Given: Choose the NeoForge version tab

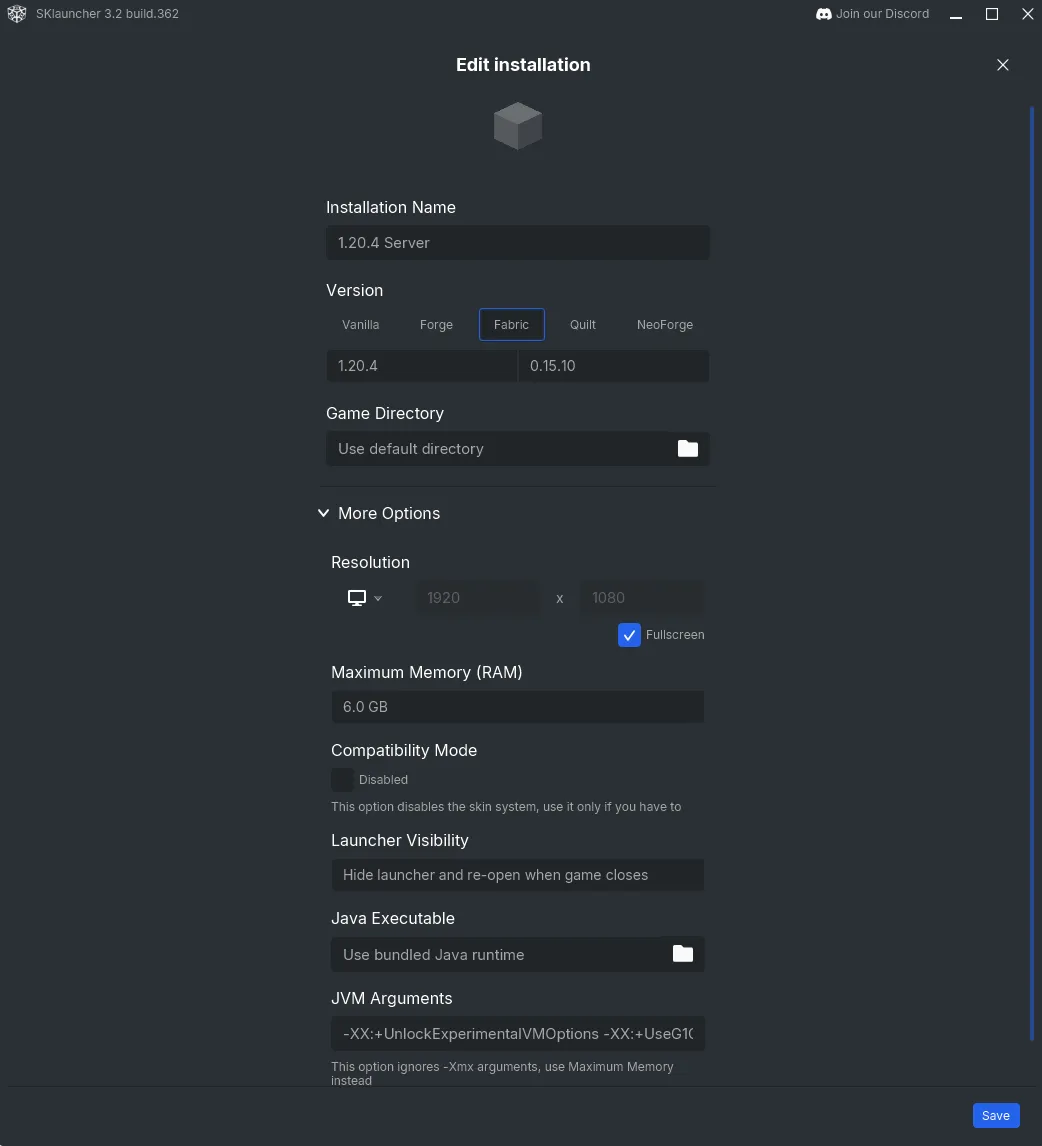Looking at the screenshot, I should (664, 325).
